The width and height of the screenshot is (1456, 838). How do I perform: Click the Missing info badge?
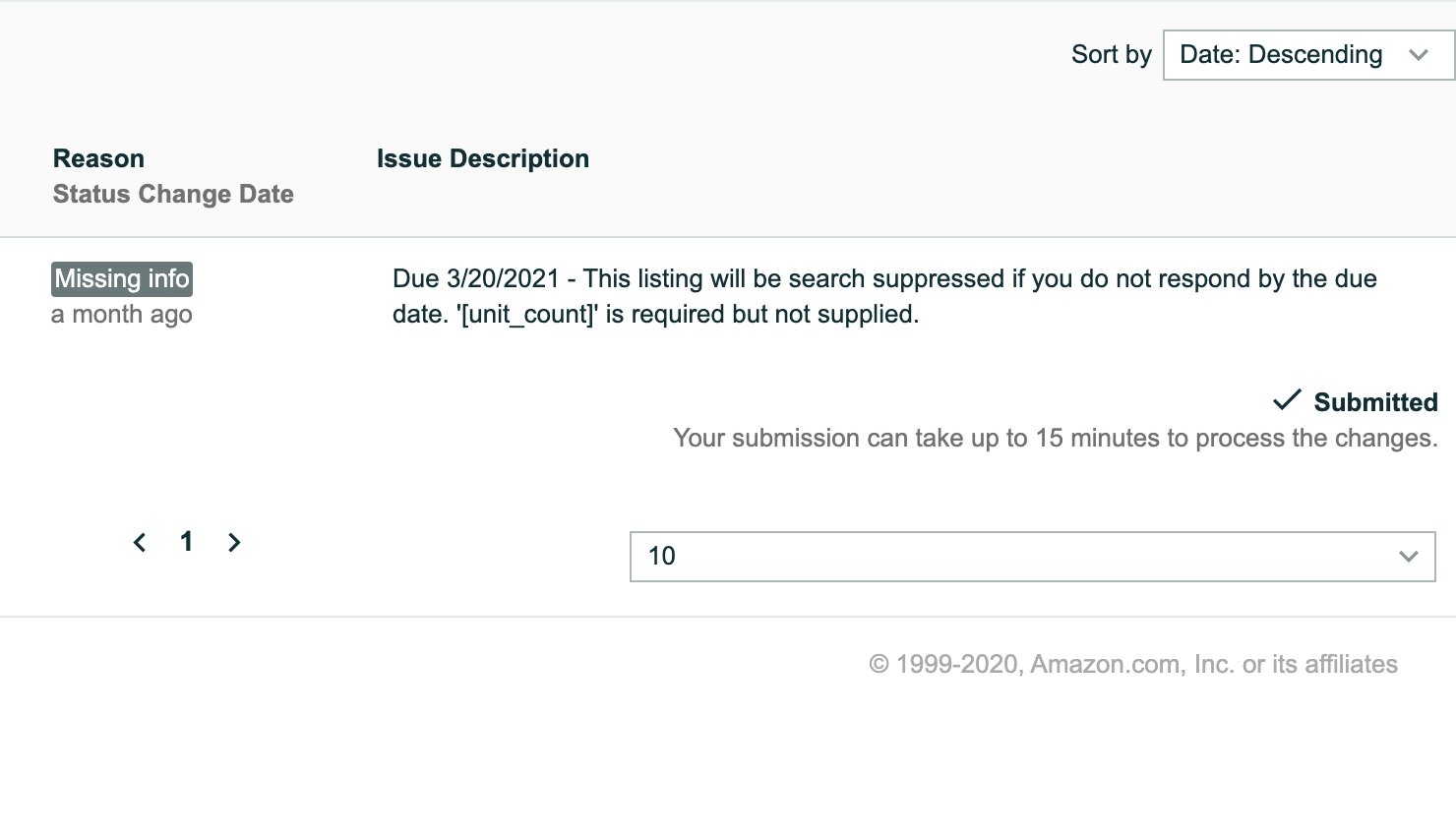pos(122,279)
